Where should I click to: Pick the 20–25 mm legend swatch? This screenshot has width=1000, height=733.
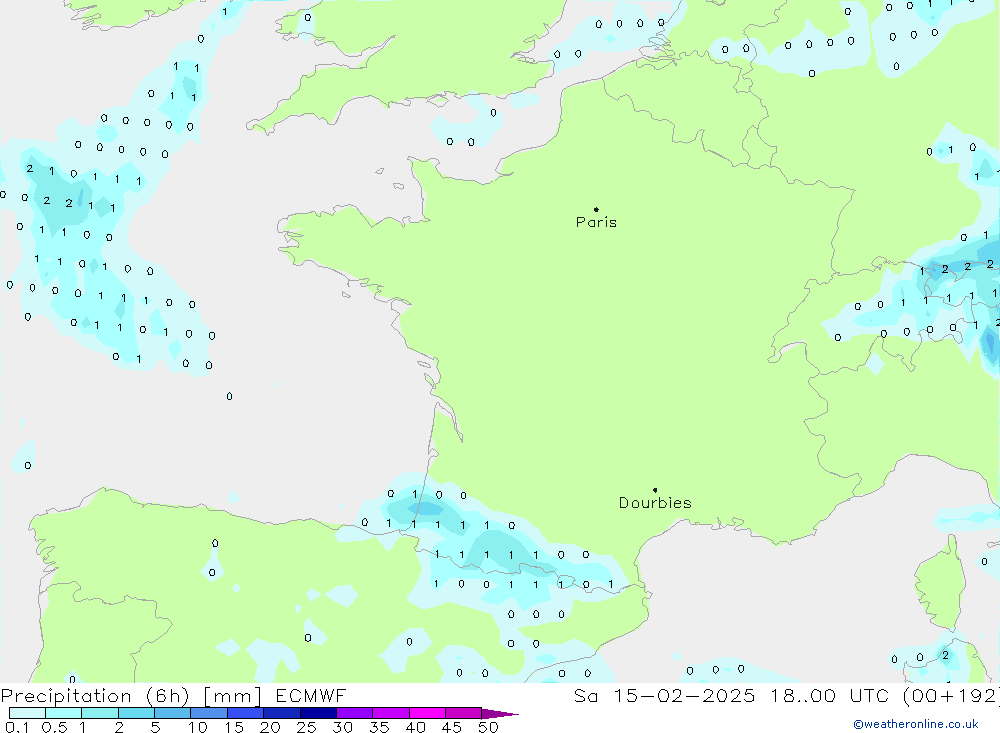[x=282, y=713]
